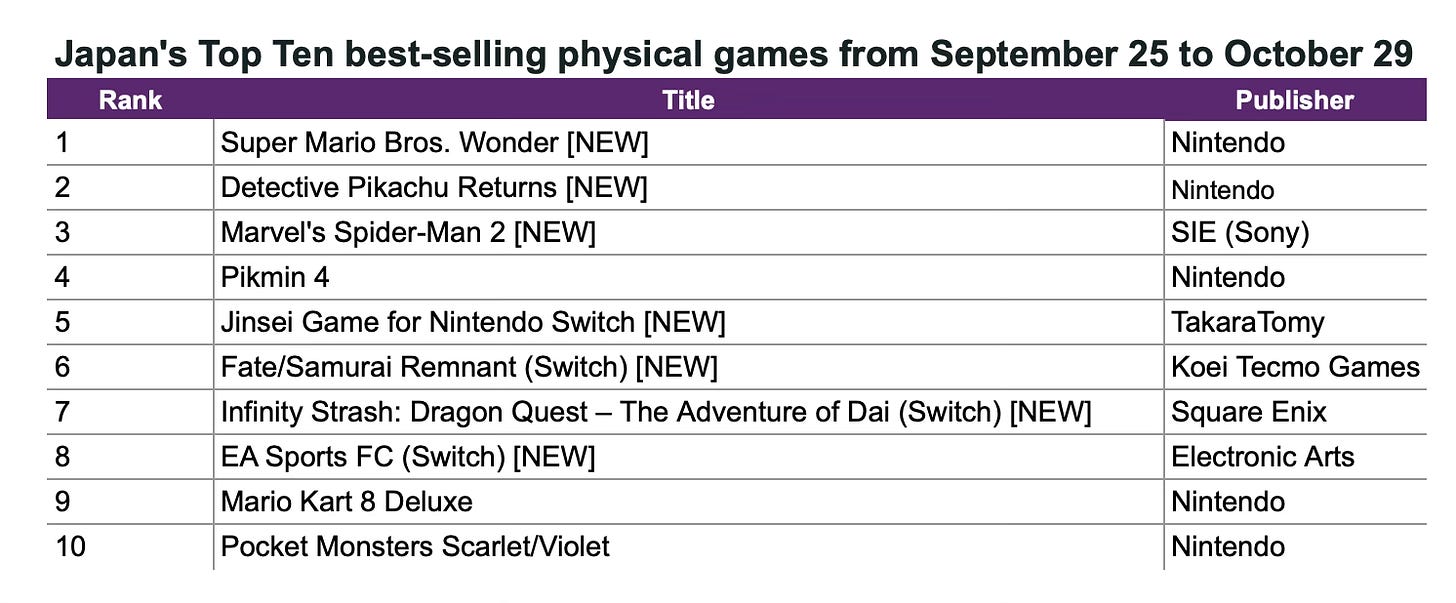This screenshot has width=1456, height=603.
Task: Click the Electronic Arts publisher cell
Action: pyautogui.click(x=1262, y=457)
